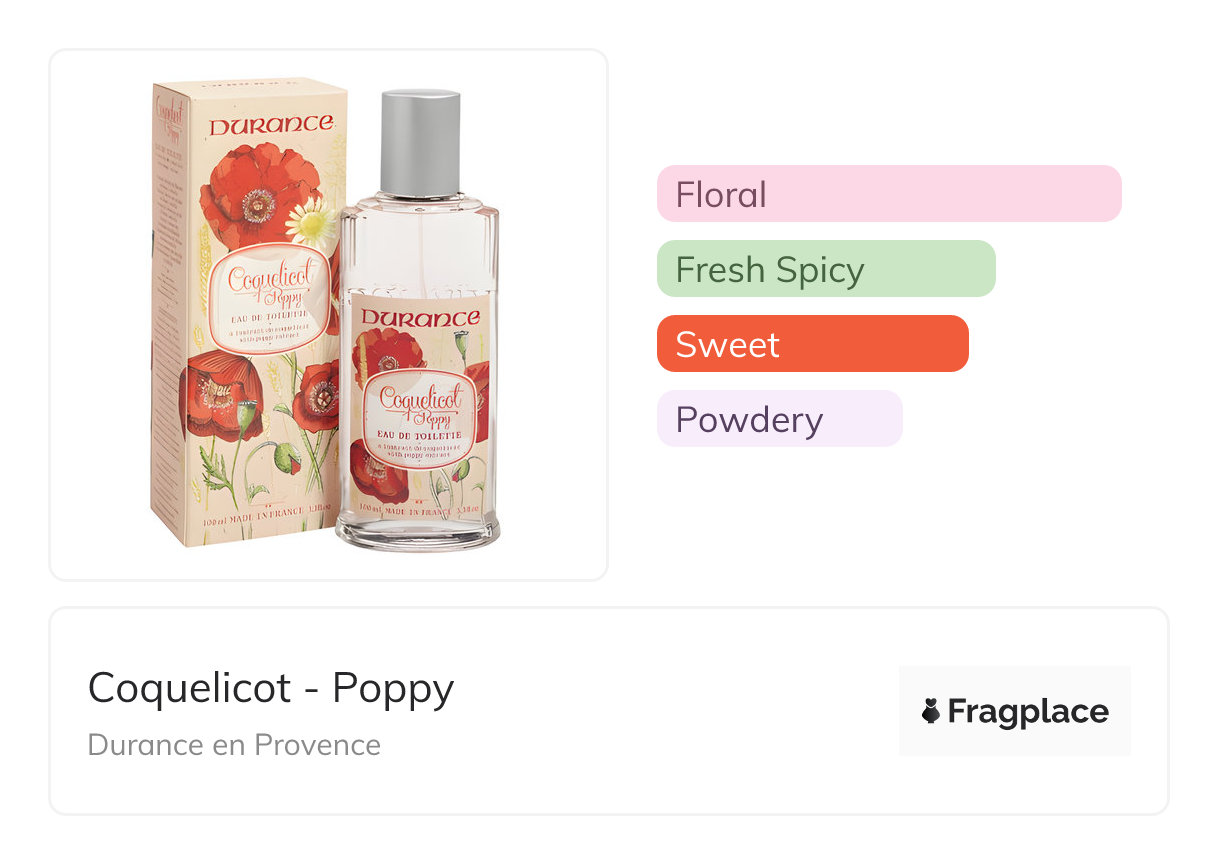Select the Coquelicot Poppy label on the box

pyautogui.click(x=272, y=278)
